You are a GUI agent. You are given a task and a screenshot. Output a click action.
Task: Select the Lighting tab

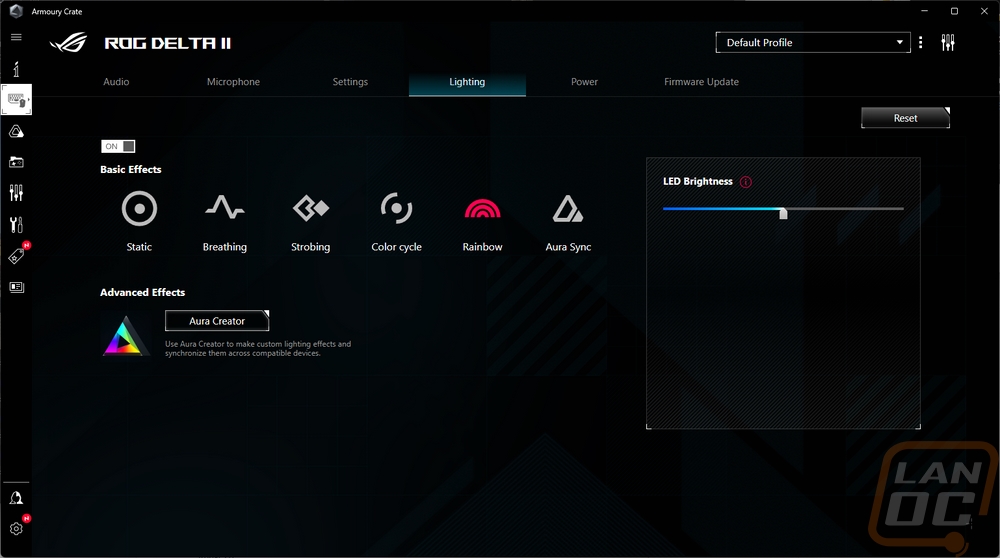click(x=467, y=82)
